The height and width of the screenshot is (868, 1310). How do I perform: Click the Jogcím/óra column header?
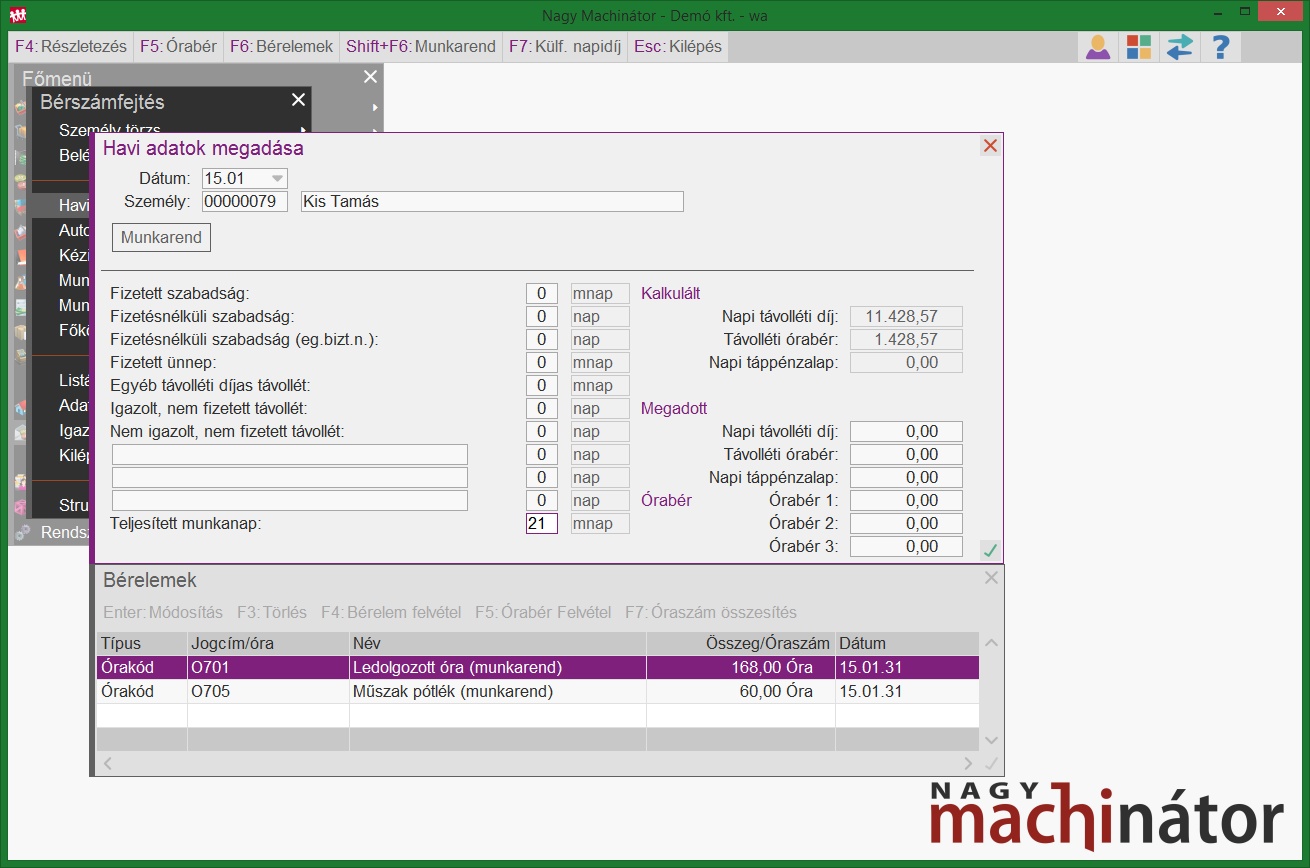[x=268, y=644]
